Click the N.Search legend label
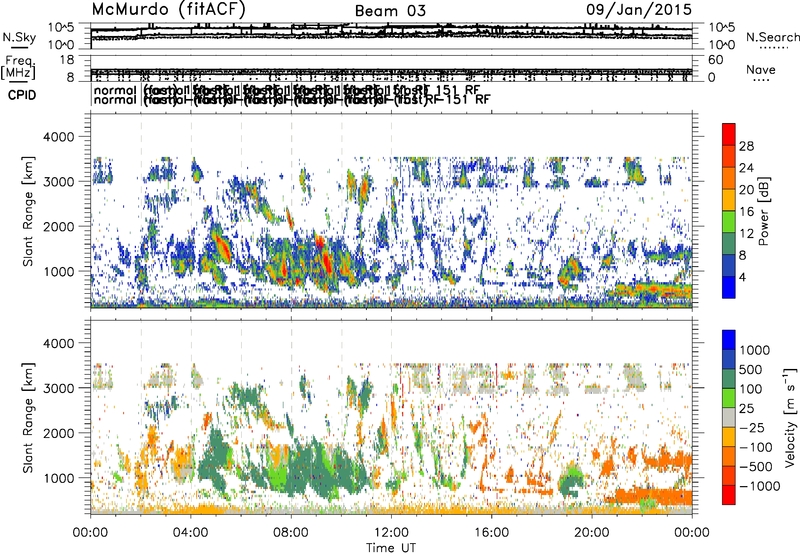This screenshot has height=554, width=800. 772,37
